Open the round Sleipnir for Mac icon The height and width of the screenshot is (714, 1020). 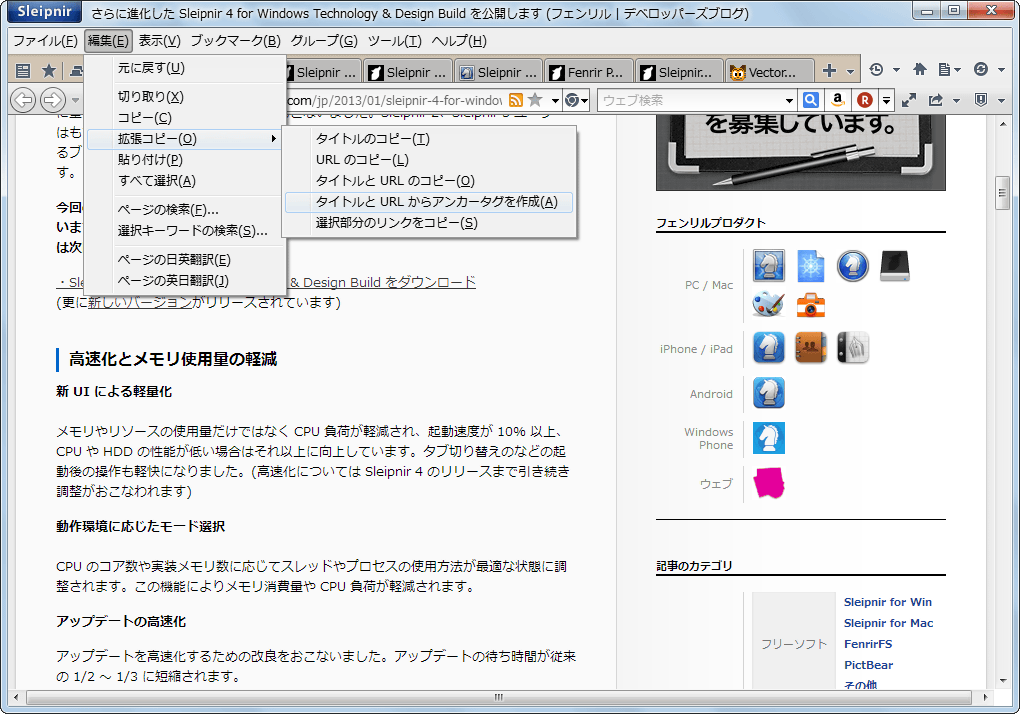[853, 265]
